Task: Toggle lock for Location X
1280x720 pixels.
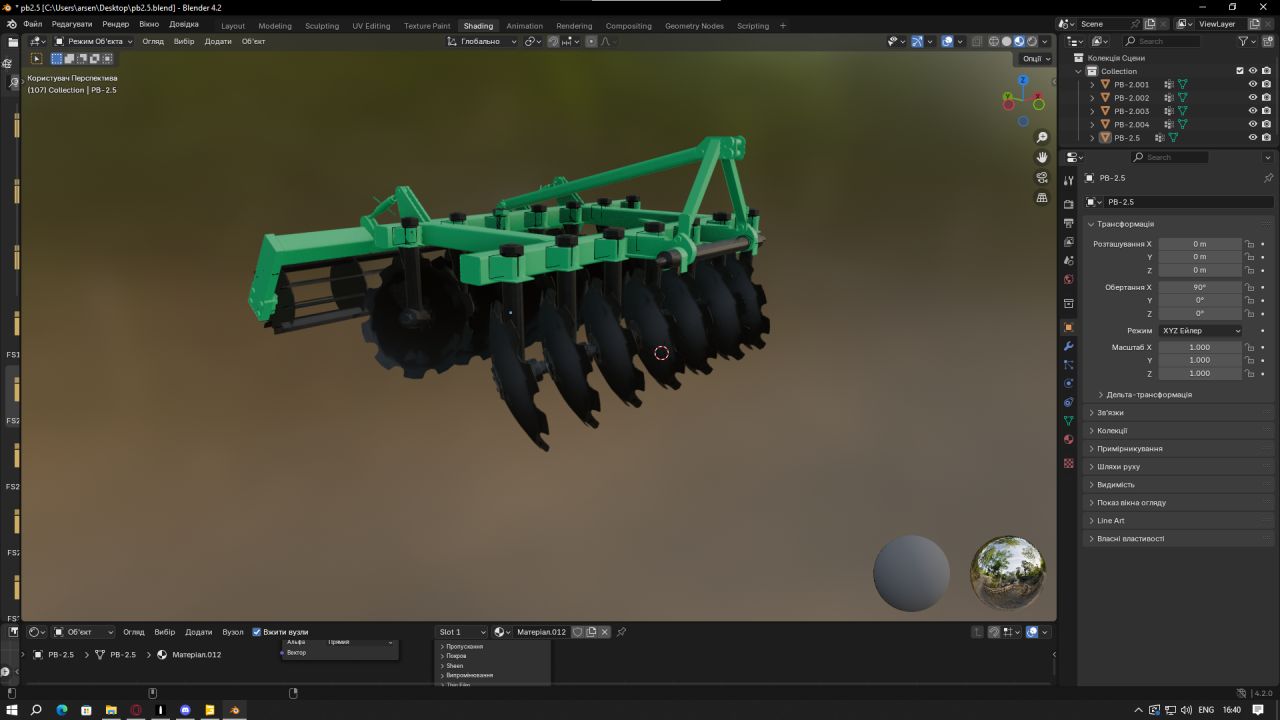Action: [1249, 244]
